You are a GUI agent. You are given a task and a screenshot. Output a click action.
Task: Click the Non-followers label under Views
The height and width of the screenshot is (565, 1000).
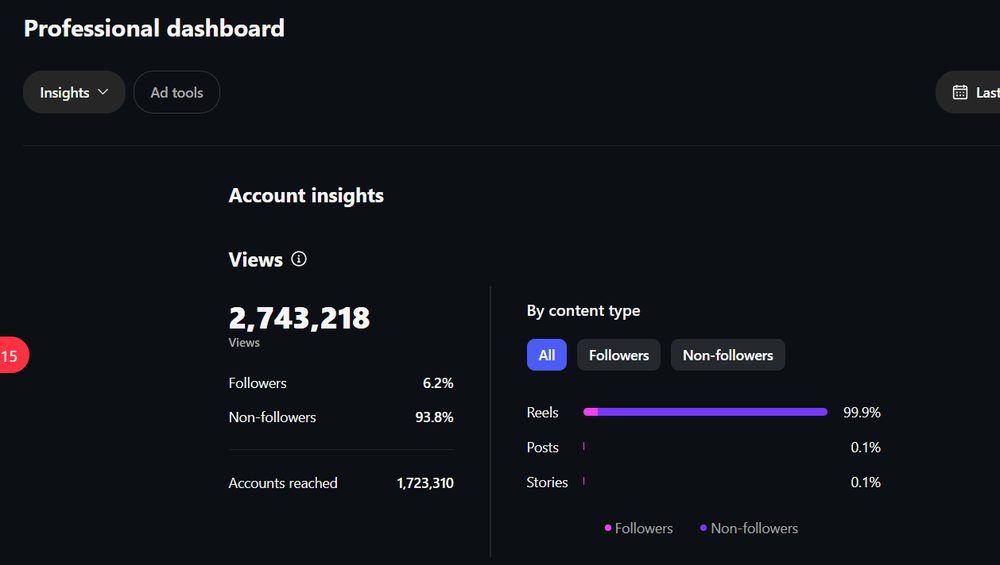coord(272,417)
